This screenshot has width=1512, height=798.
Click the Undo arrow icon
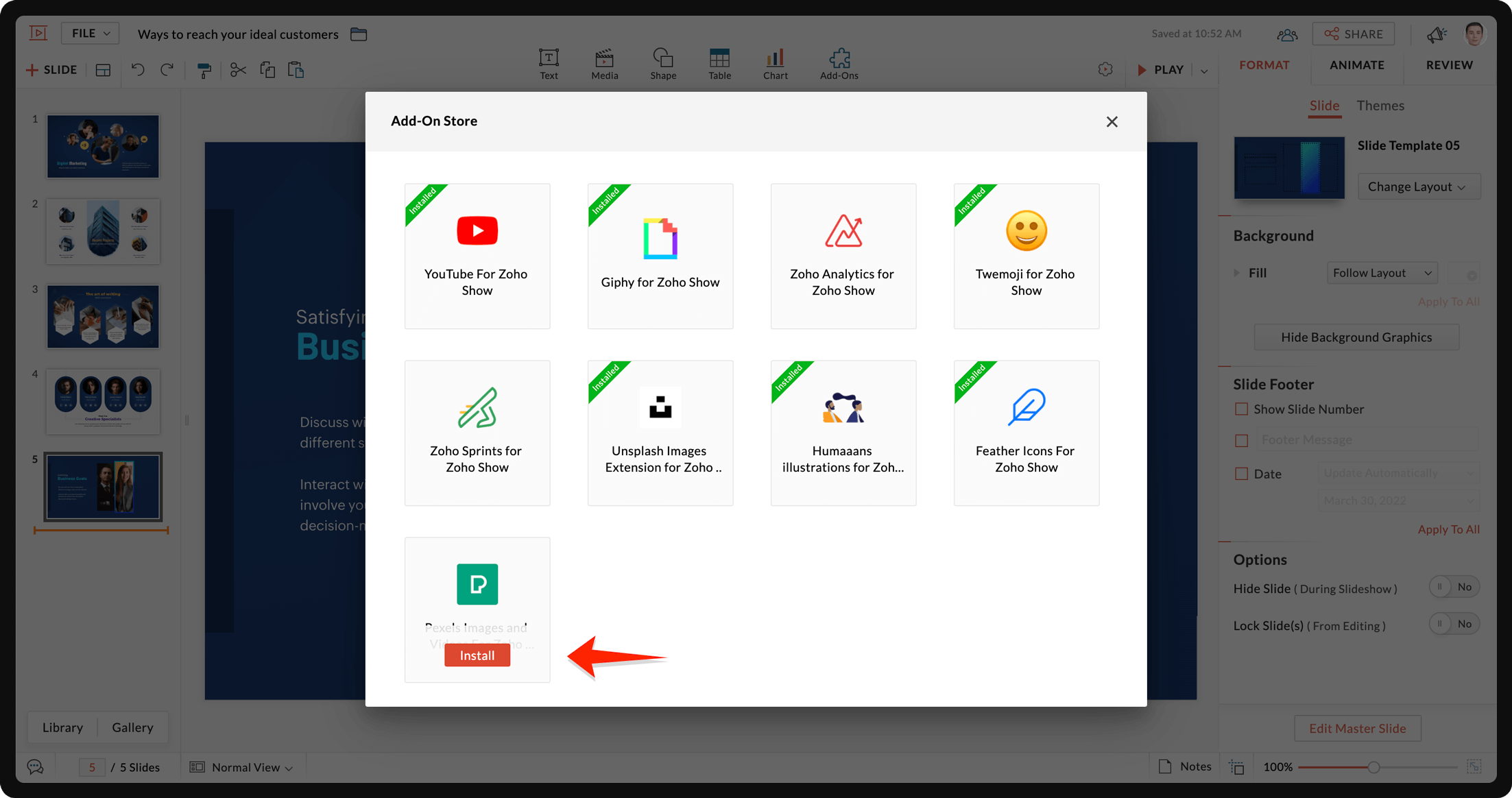(138, 69)
